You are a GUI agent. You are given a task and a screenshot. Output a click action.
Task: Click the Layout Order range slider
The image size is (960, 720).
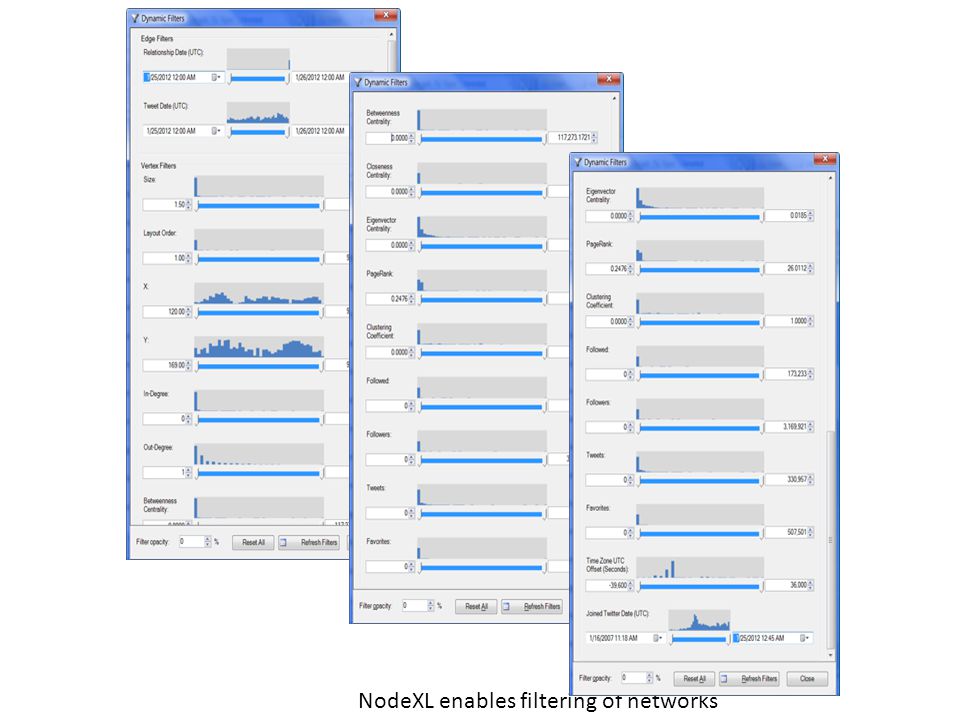click(259, 259)
